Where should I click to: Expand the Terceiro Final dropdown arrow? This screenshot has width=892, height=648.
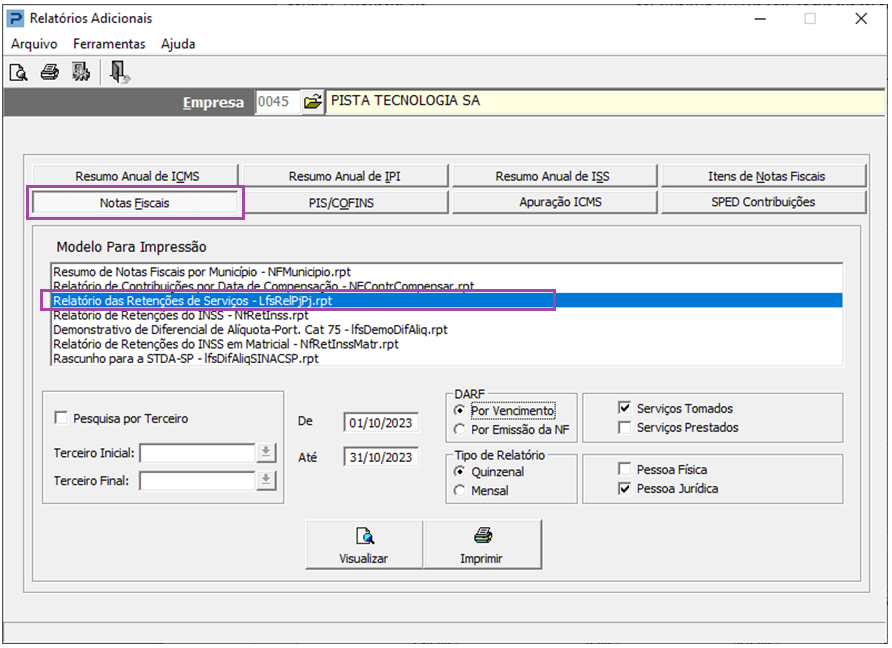[x=266, y=481]
